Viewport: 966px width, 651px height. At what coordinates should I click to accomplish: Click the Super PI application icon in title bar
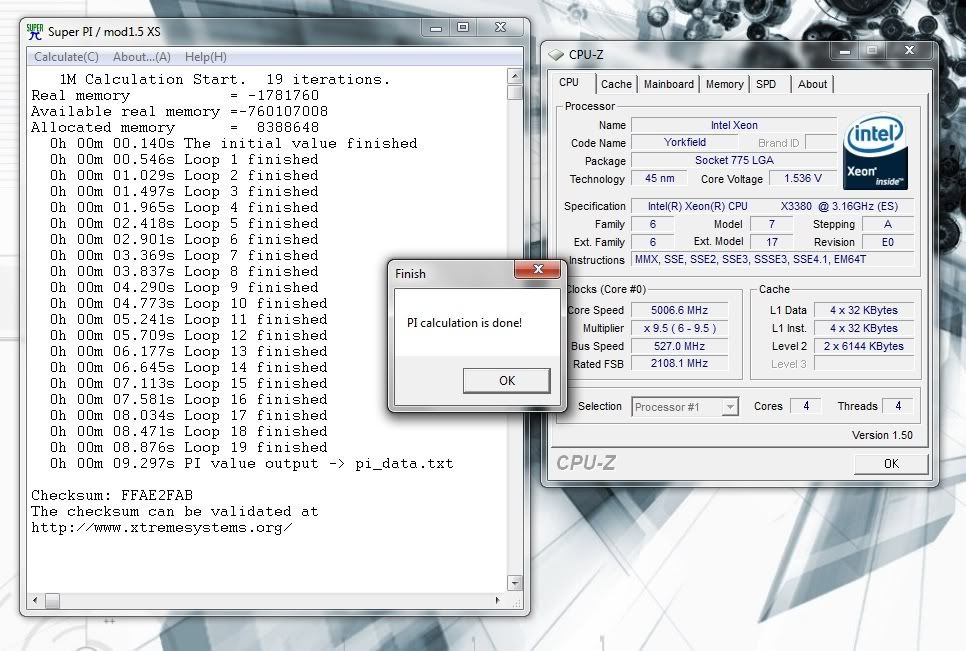pyautogui.click(x=35, y=31)
